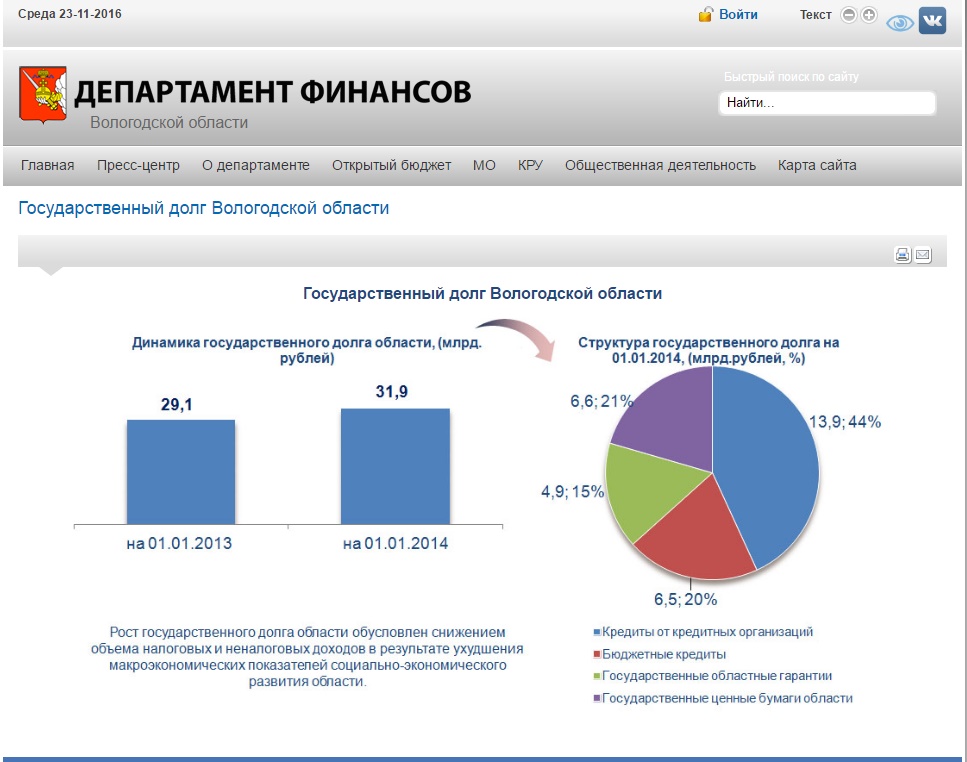Click the Департамент финансов site title
967x762 pixels.
click(x=272, y=92)
